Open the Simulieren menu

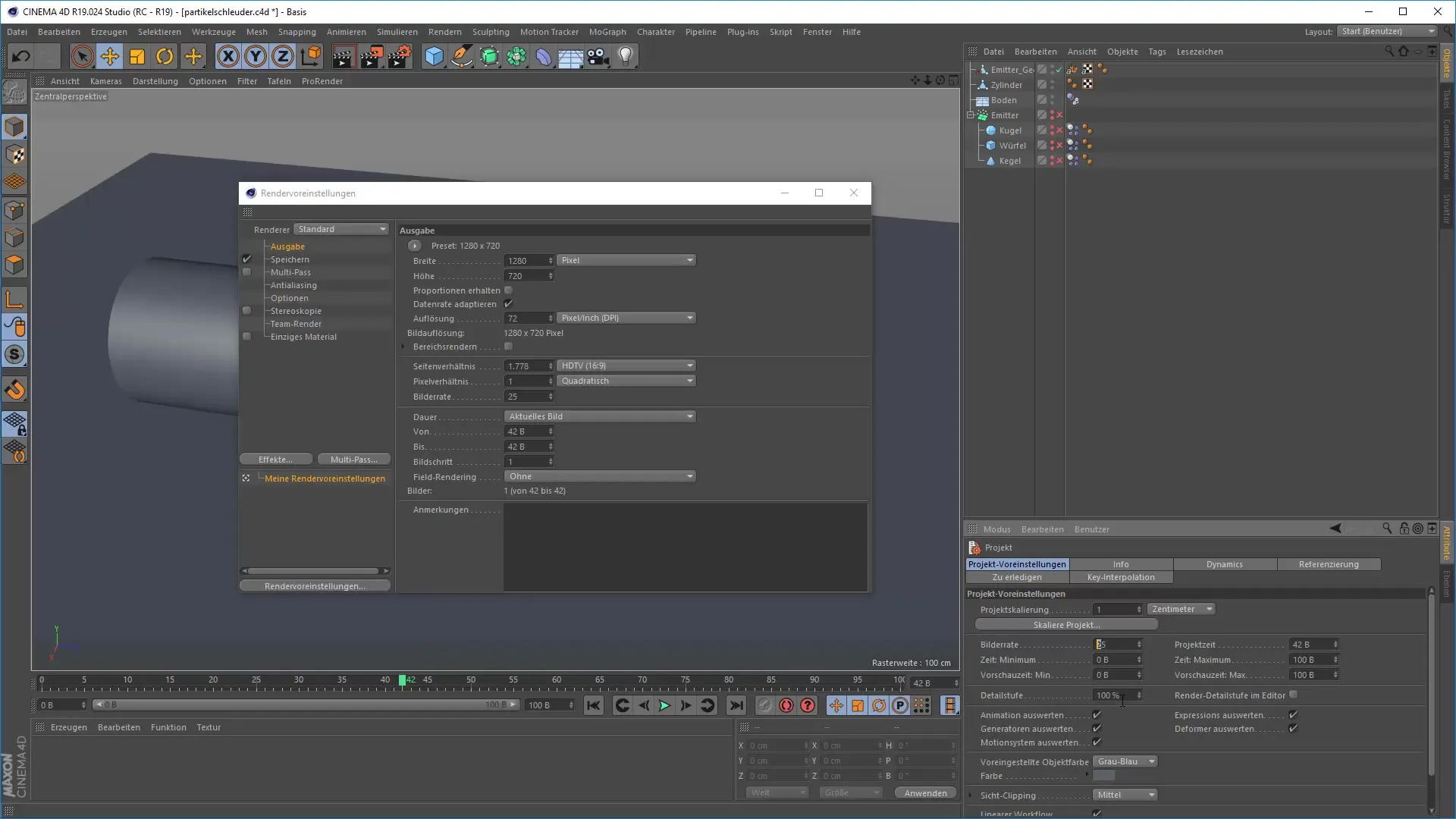tap(397, 32)
